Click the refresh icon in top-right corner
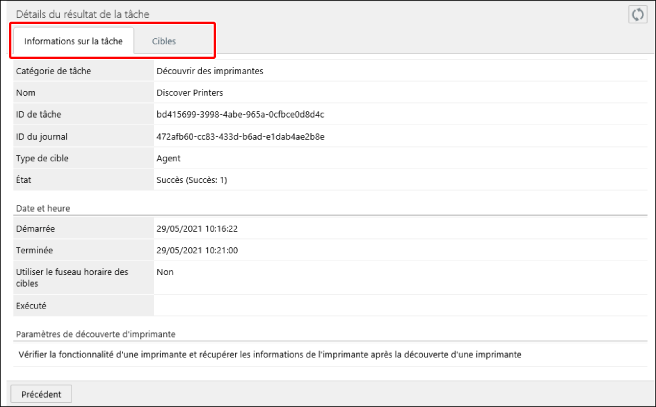 637,14
